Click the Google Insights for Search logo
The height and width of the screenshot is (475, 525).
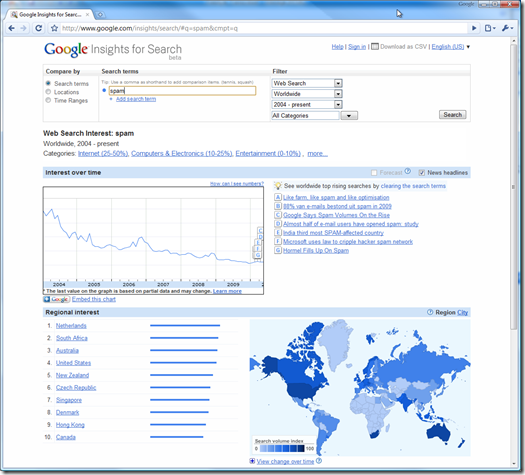point(113,50)
